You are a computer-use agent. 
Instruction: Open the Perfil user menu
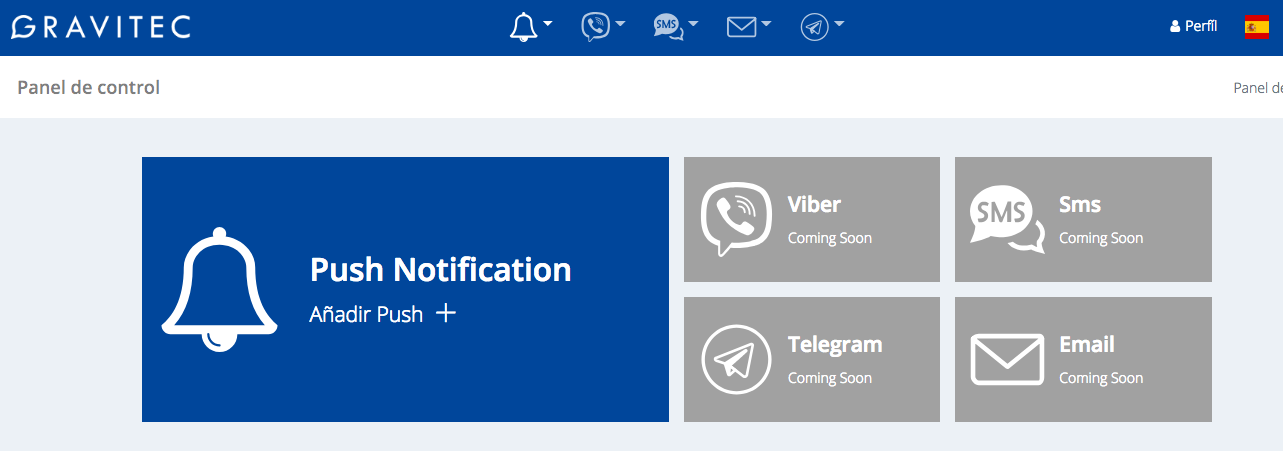tap(1194, 27)
